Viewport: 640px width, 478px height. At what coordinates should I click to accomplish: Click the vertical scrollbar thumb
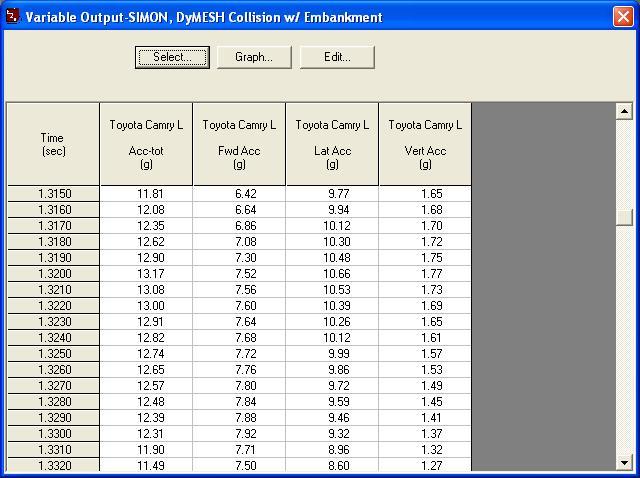click(625, 217)
